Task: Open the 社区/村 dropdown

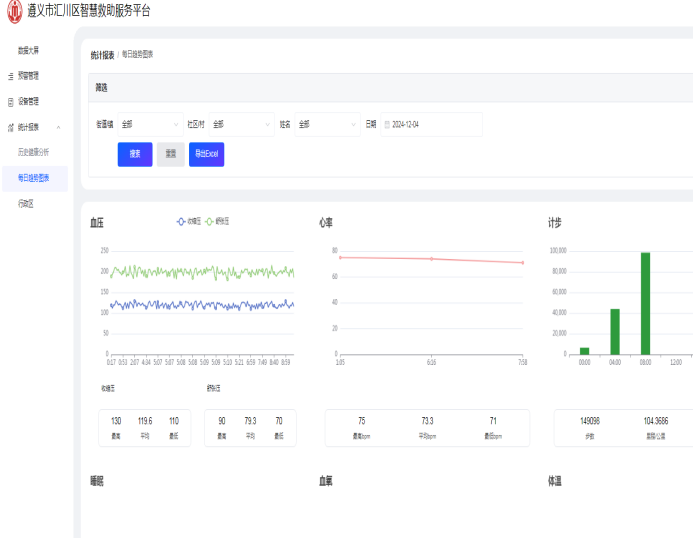Action: coord(241,125)
